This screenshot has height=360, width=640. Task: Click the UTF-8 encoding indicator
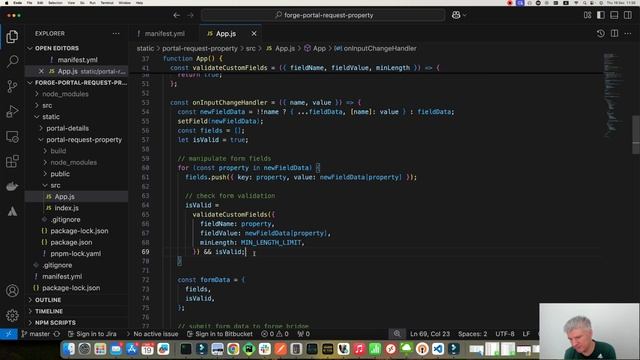(505, 334)
